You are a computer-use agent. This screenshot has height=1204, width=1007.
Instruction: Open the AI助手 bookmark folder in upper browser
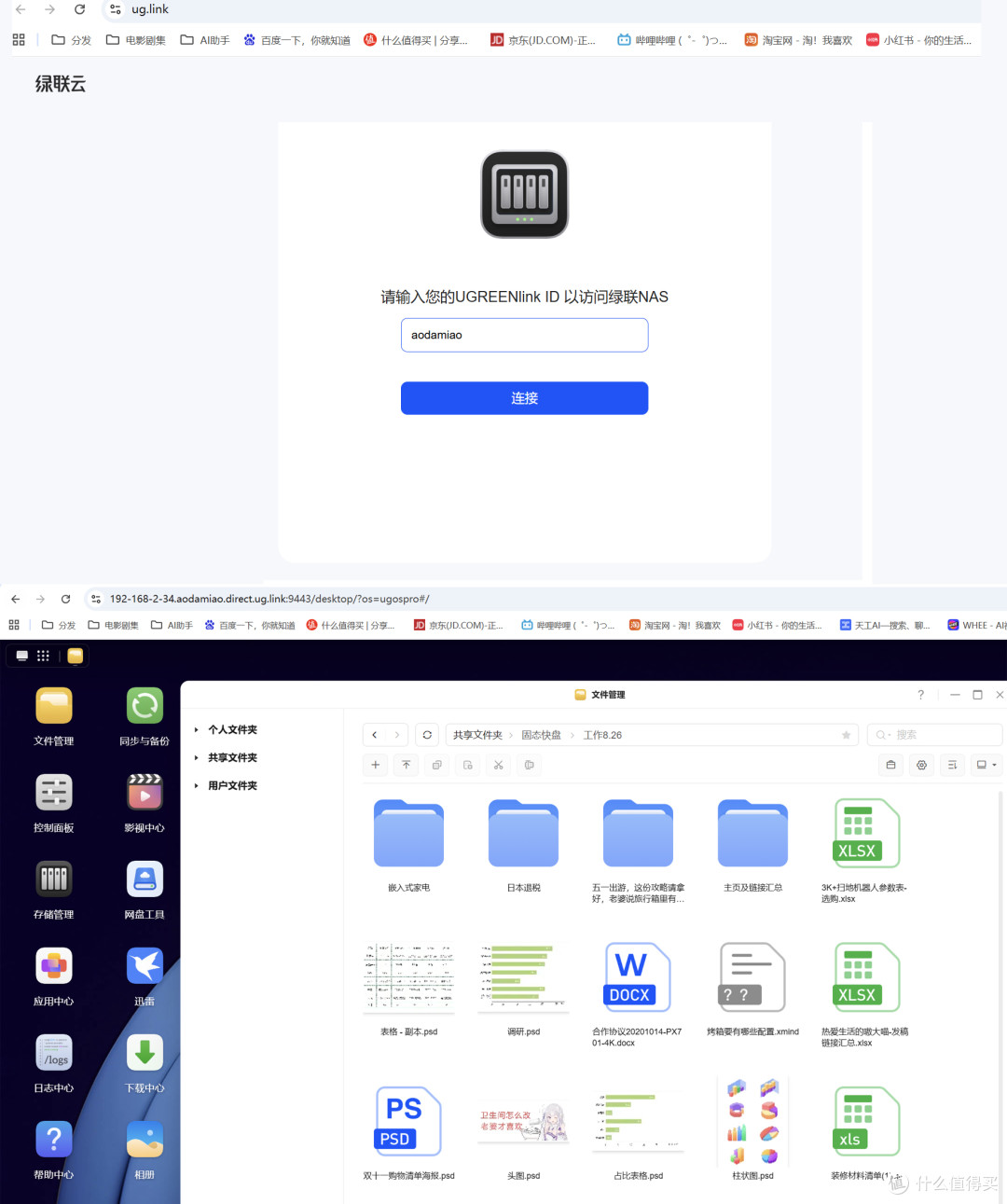point(205,40)
